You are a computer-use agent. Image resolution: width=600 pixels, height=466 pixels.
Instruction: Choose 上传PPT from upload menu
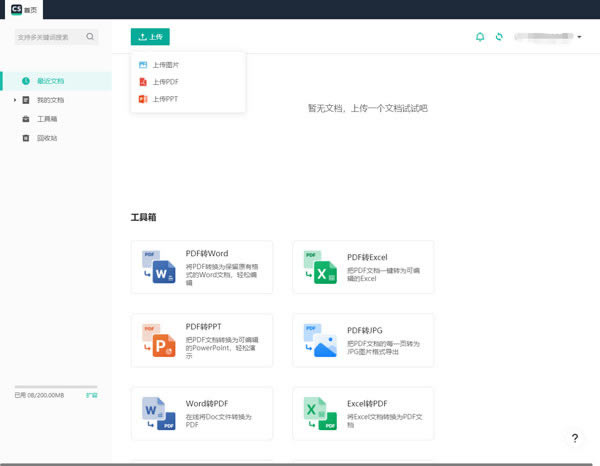point(165,99)
